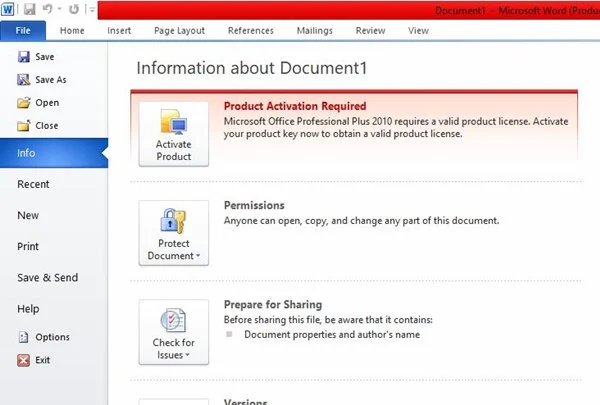This screenshot has width=600, height=405.
Task: Open the Save & Send section
Action: [47, 278]
